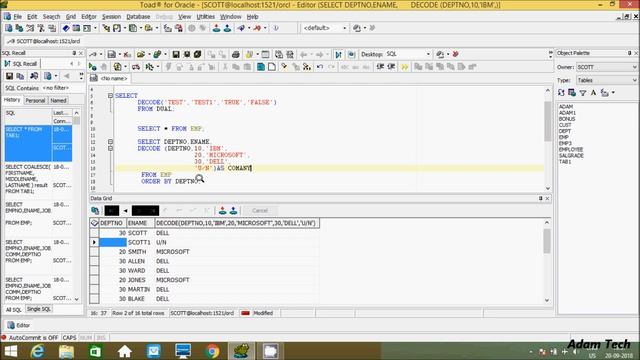This screenshot has width=640, height=360.
Task: Open the Session menu
Action: tap(111, 17)
